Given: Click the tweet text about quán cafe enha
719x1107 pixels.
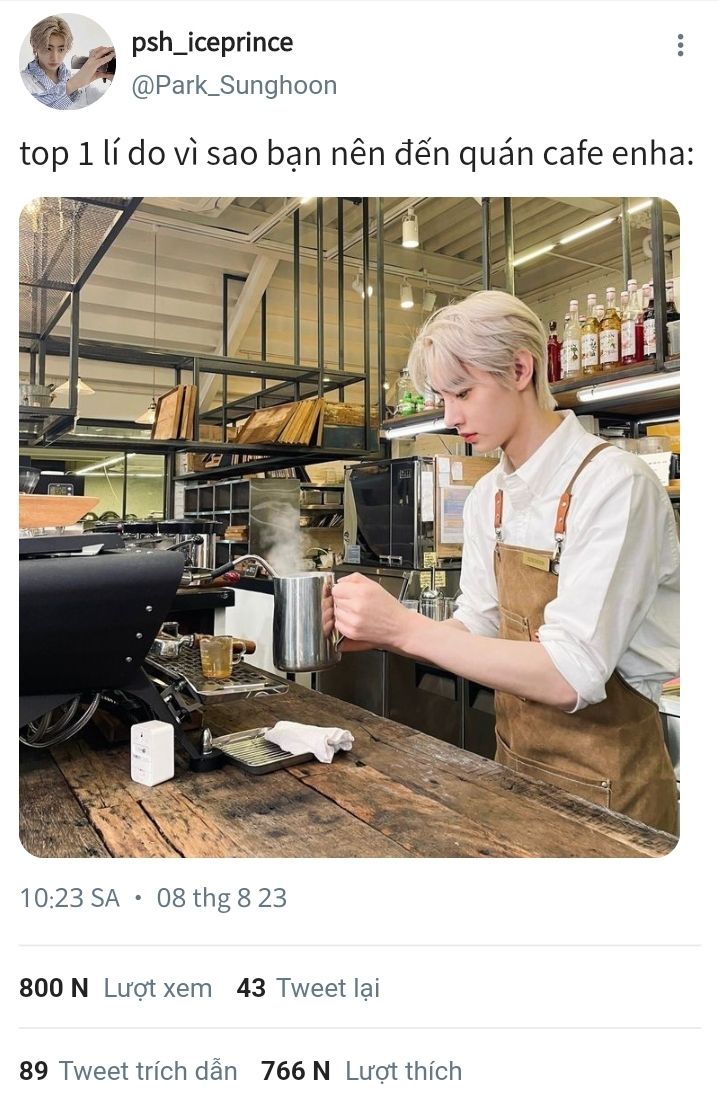Looking at the screenshot, I should (x=357, y=153).
